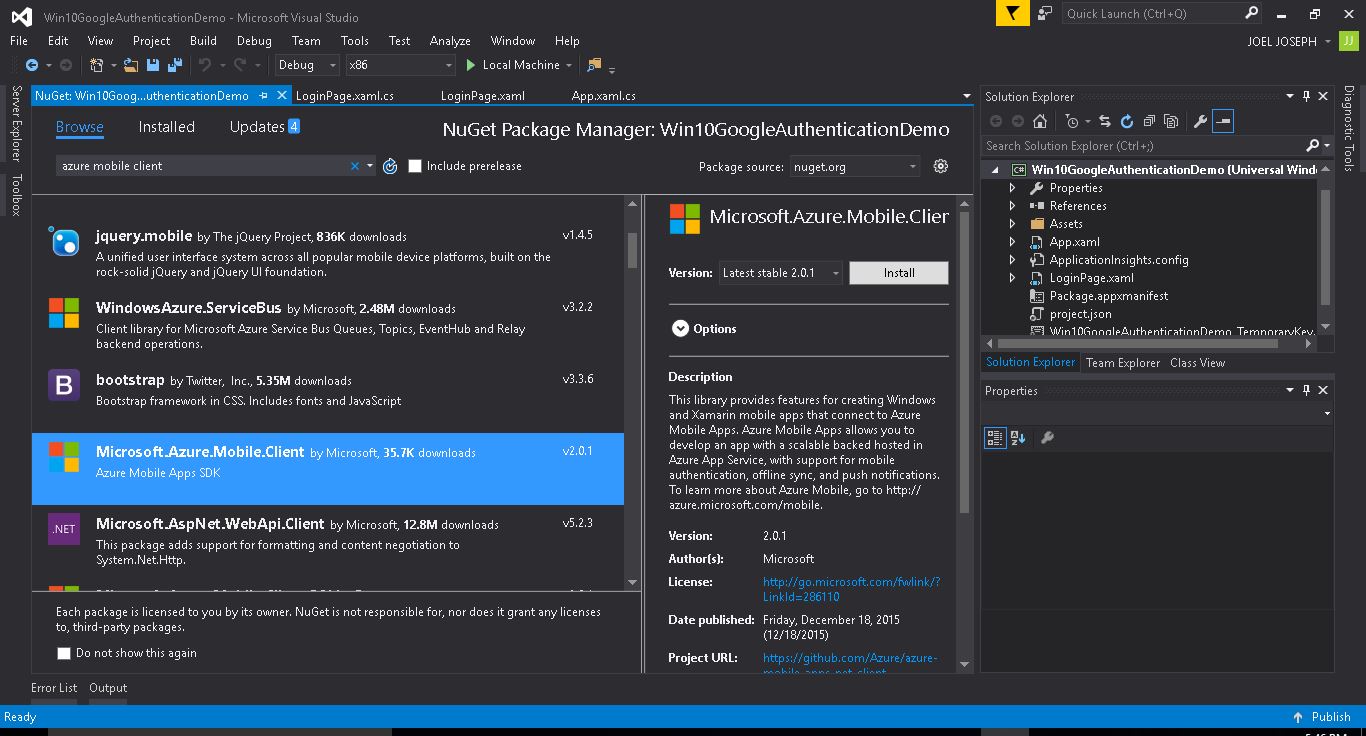
Task: Click the Solution Explorer Home icon
Action: click(x=1040, y=121)
